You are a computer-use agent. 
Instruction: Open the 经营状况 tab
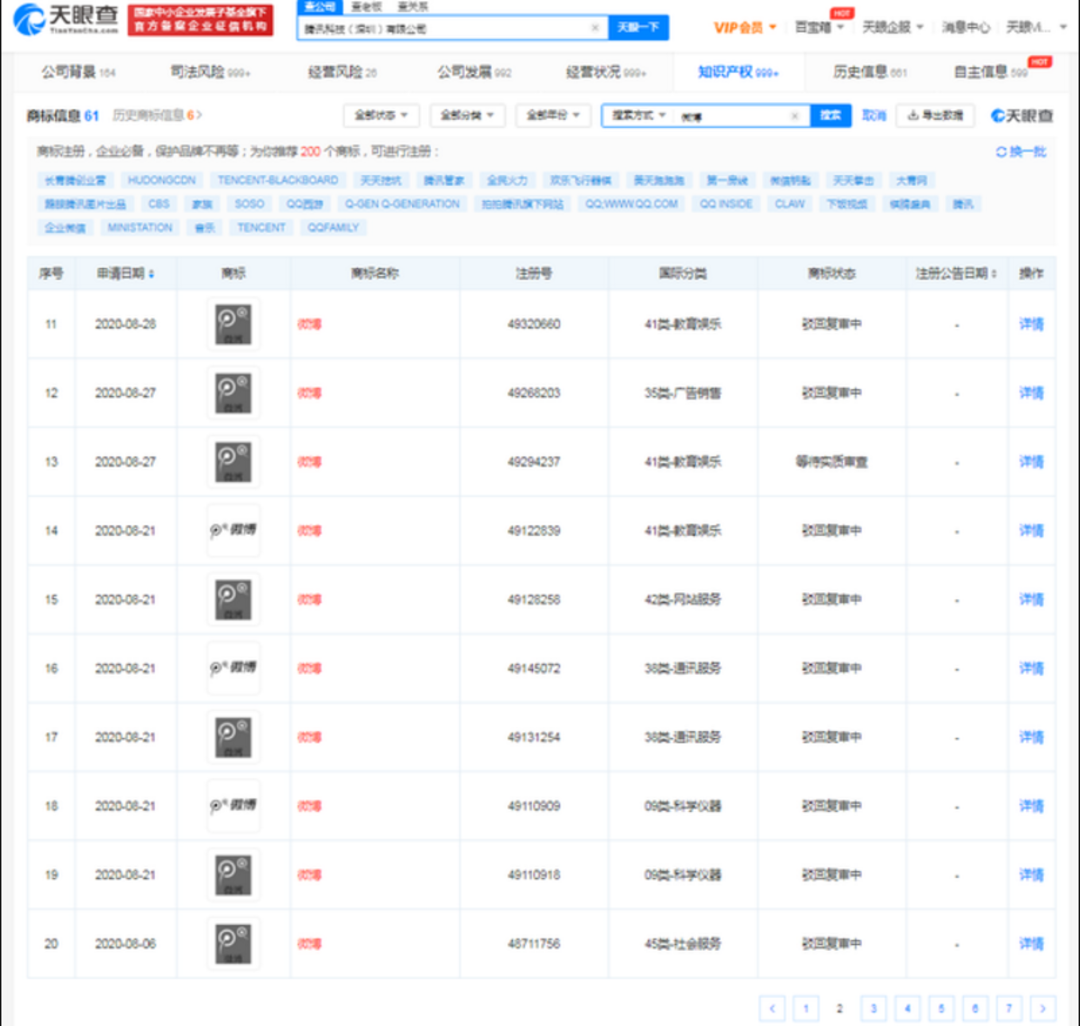tap(606, 72)
